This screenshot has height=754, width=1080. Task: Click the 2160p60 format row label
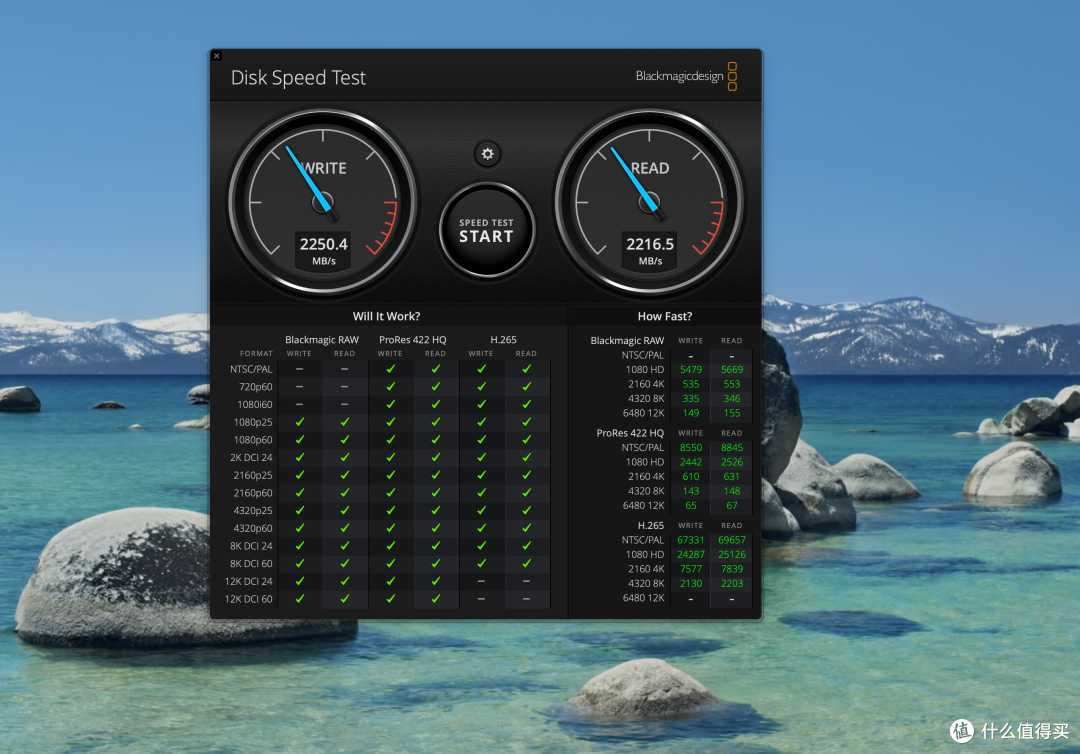tap(253, 493)
